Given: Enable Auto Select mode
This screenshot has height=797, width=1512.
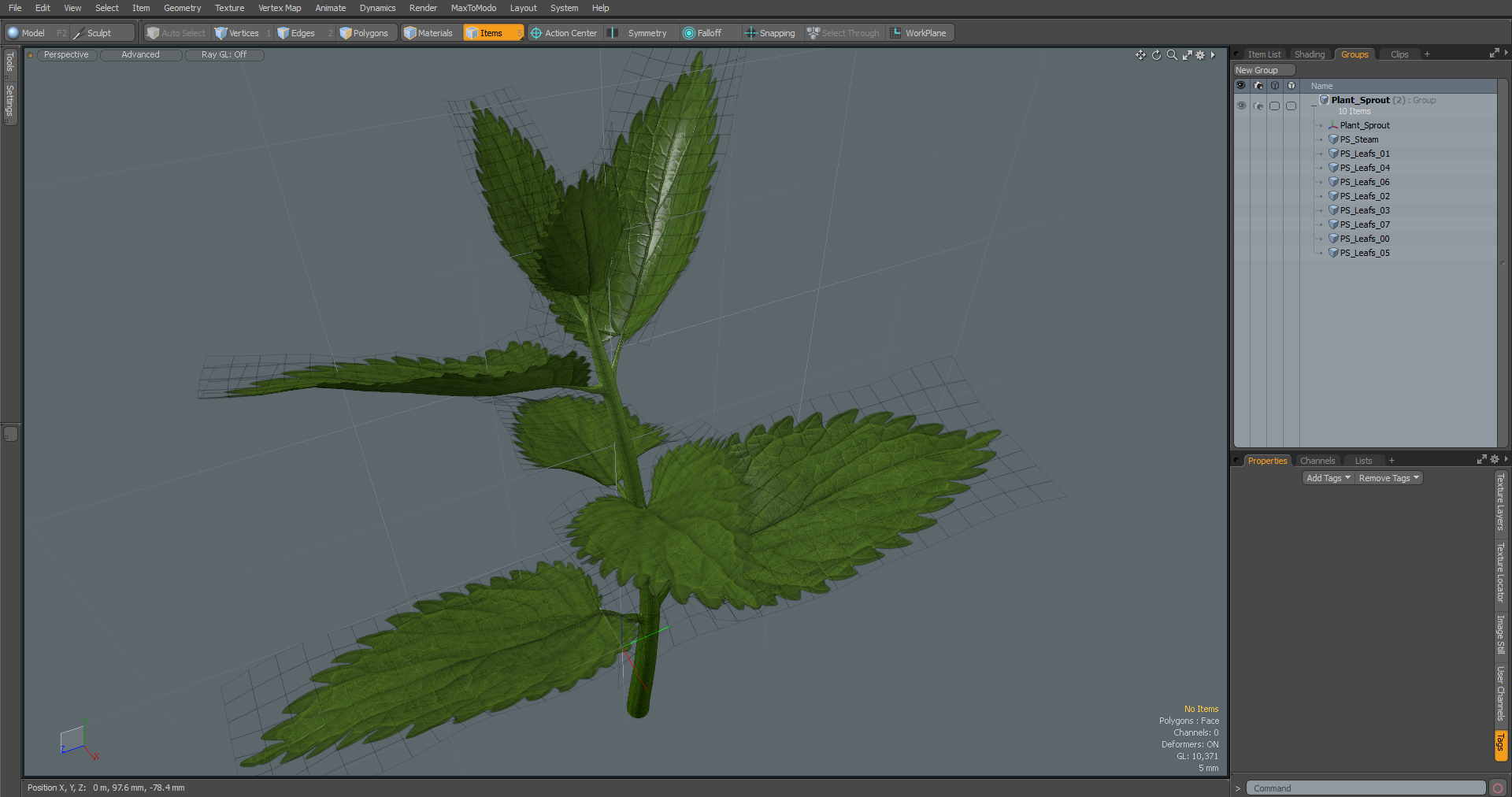Looking at the screenshot, I should click(176, 33).
